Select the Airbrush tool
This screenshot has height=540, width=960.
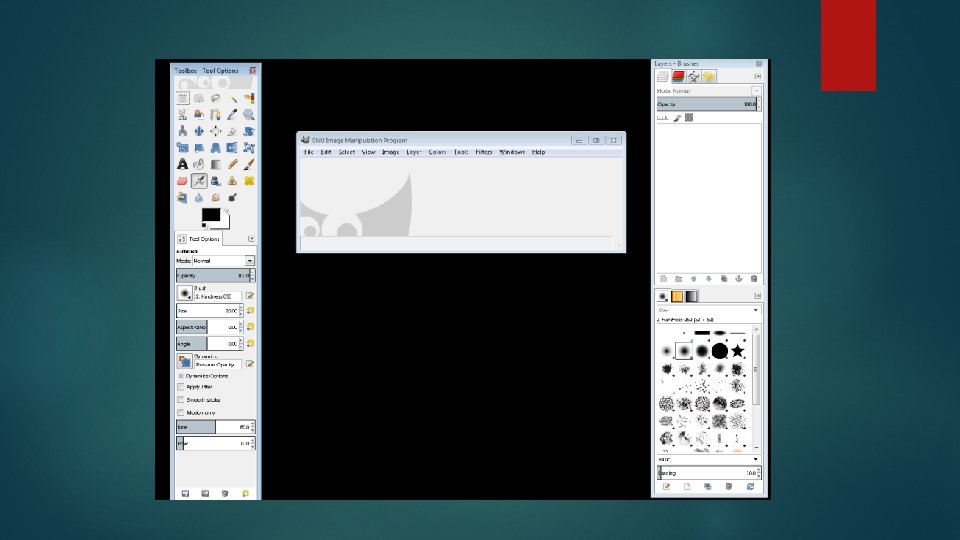199,181
